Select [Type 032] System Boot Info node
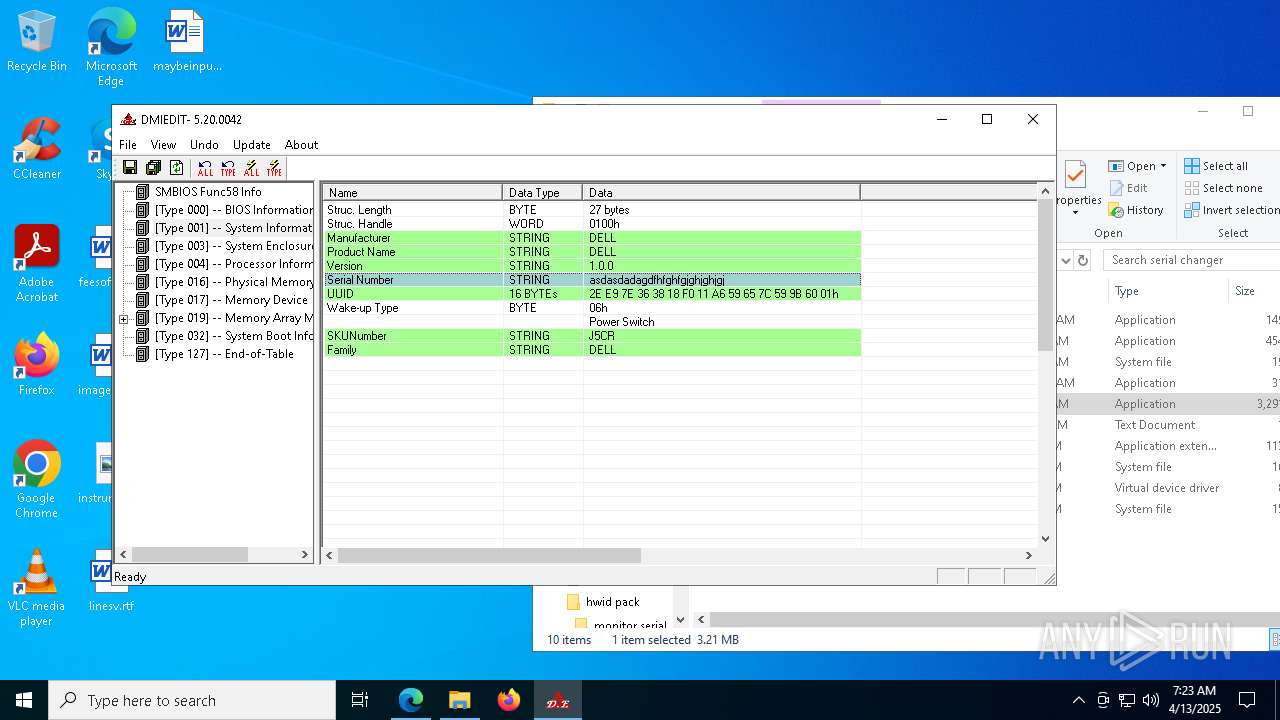Screen dimensions: 1280x720 pyautogui.click(x=233, y=336)
